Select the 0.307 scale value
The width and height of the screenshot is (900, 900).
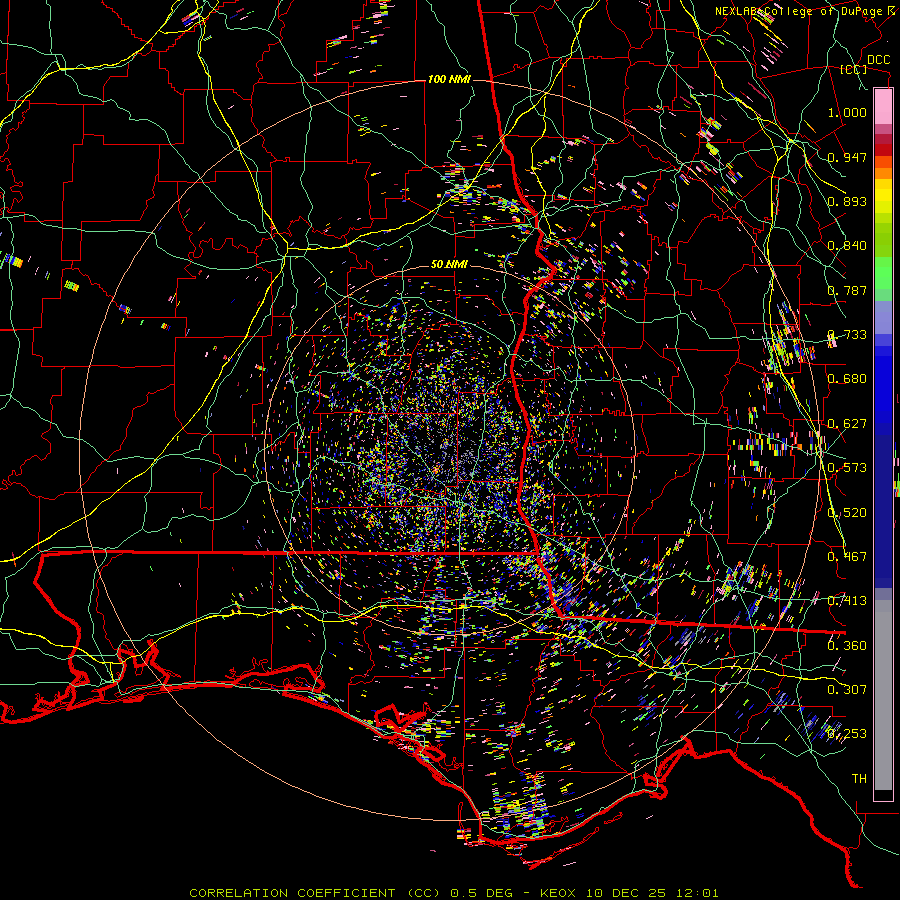847,690
